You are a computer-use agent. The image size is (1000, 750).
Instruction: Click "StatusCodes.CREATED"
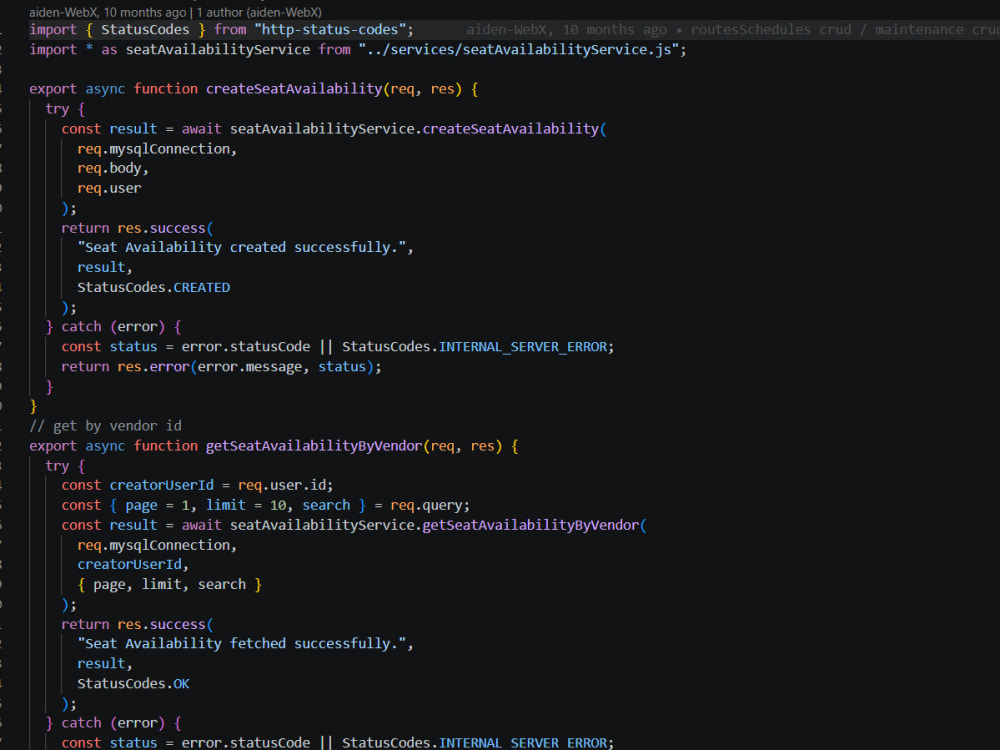[154, 288]
